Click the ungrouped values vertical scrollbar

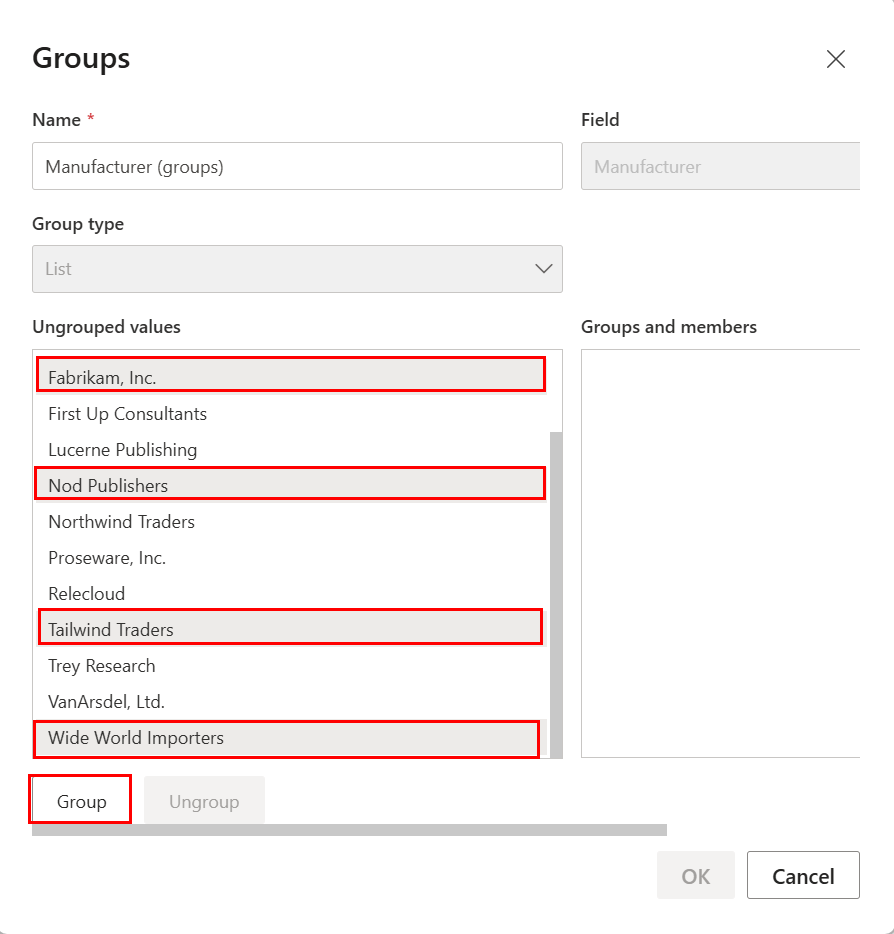556,594
